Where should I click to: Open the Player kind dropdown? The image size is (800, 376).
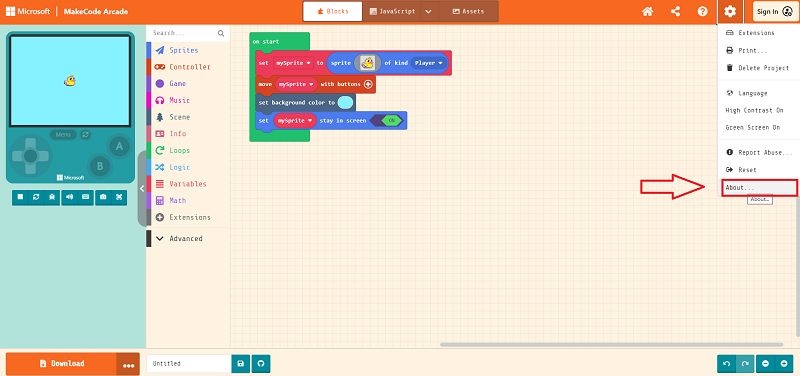point(429,63)
